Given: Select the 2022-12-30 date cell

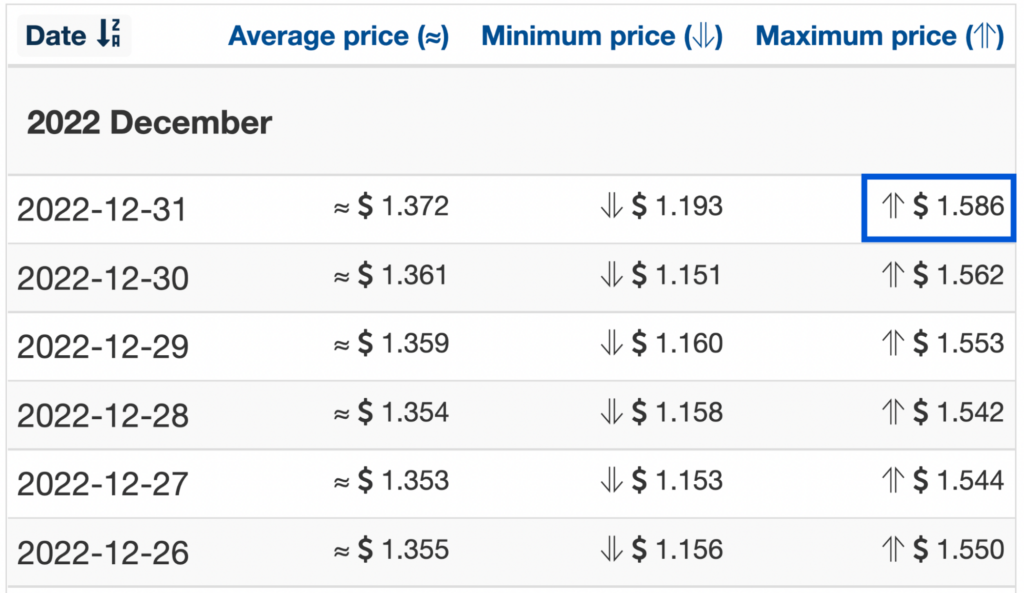Looking at the screenshot, I should click(x=103, y=278).
